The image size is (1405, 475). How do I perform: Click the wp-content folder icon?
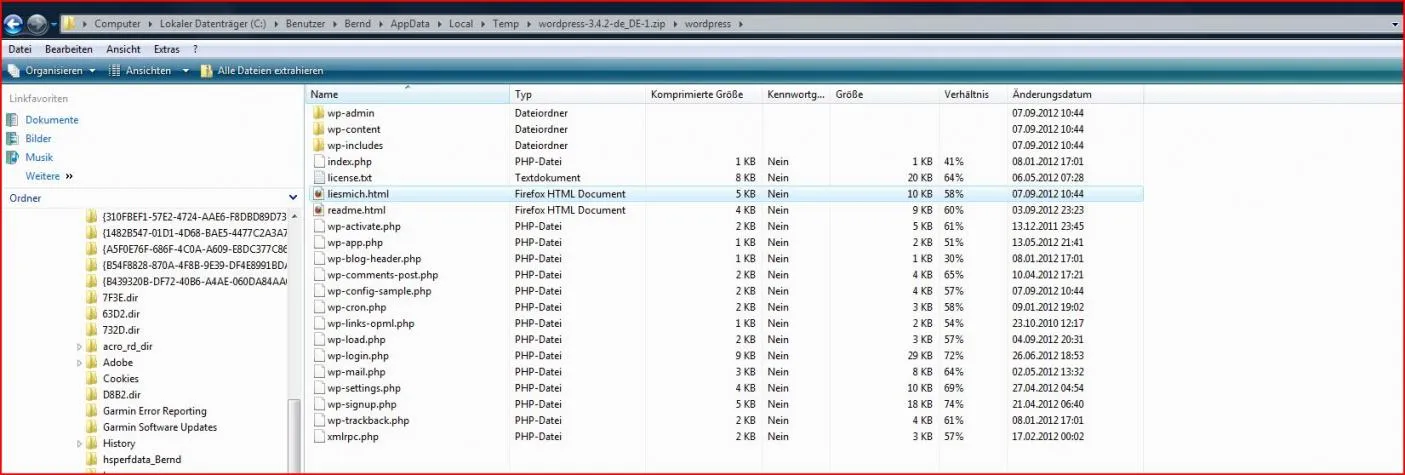point(319,129)
